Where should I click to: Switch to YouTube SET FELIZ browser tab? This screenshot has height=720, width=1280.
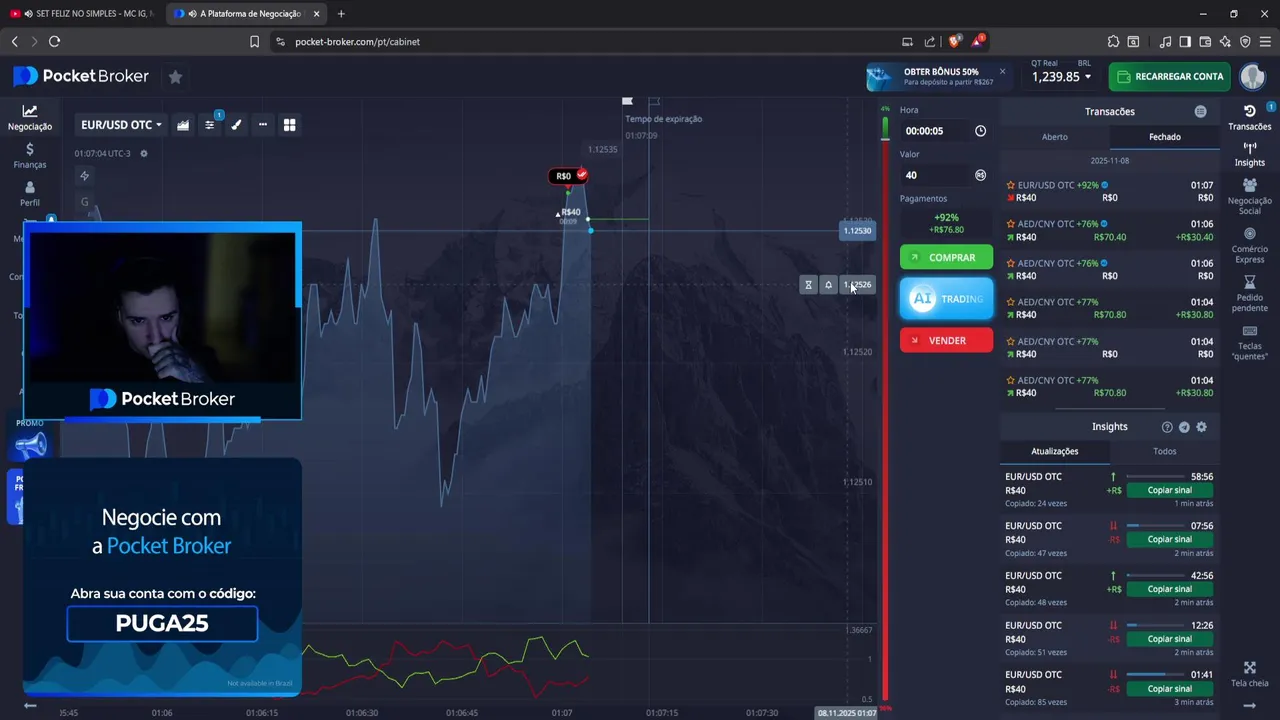tap(82, 14)
